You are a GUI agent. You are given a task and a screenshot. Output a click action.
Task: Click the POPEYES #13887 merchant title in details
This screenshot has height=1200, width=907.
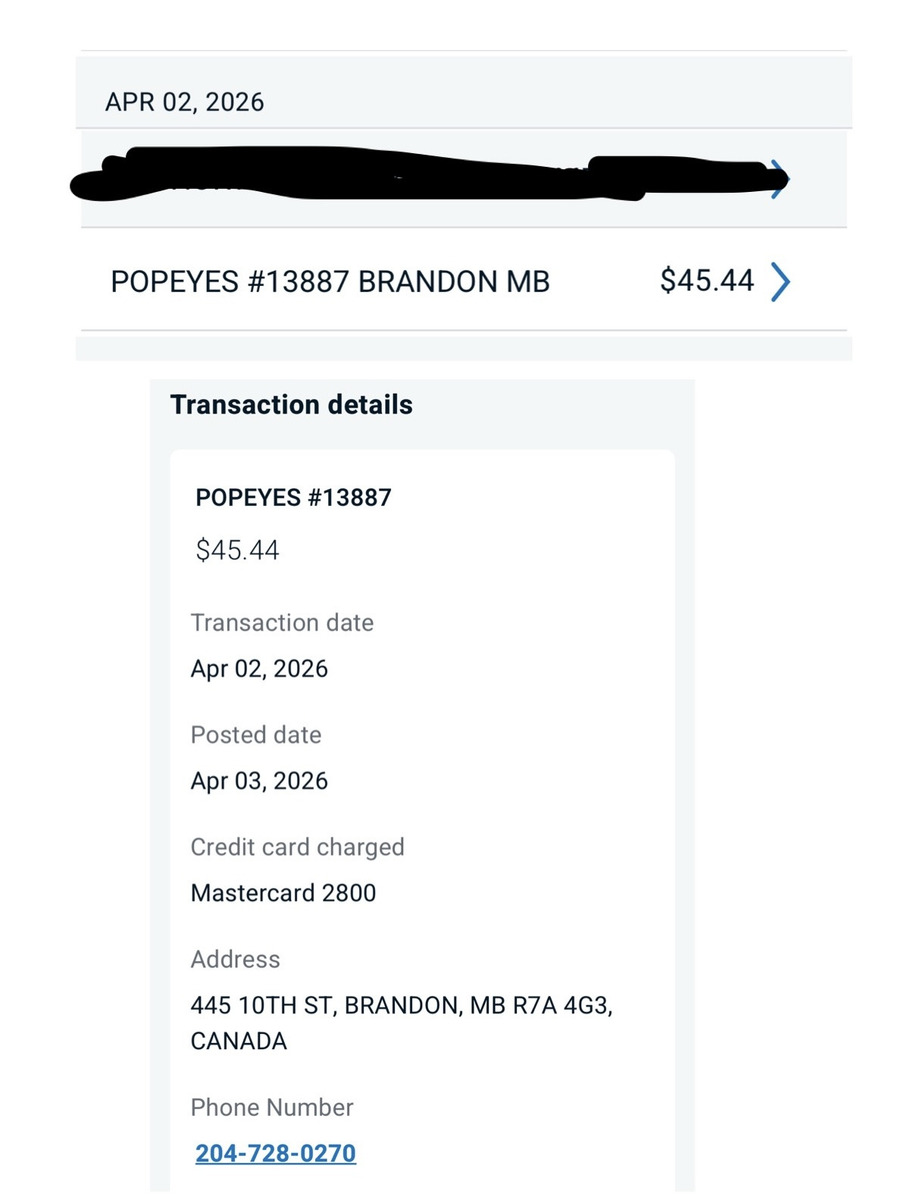[293, 497]
